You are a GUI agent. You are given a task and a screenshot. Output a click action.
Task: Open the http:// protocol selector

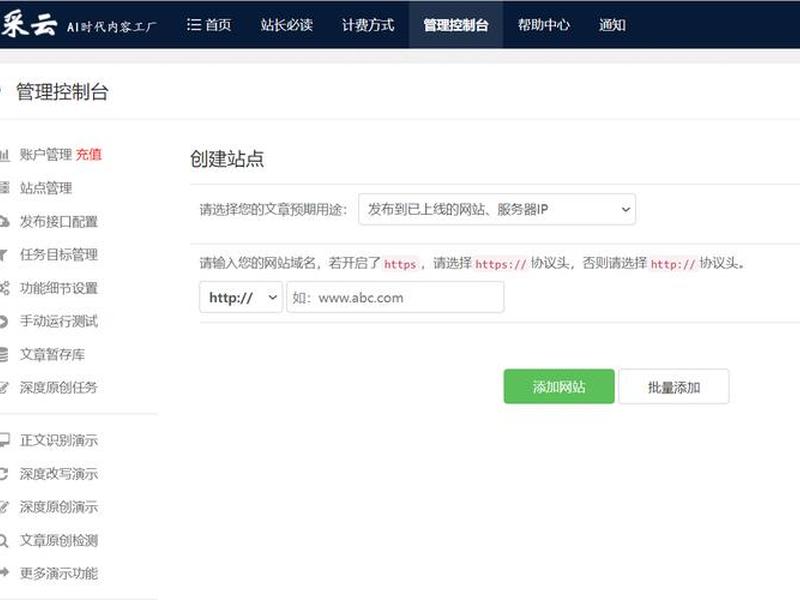(x=241, y=297)
